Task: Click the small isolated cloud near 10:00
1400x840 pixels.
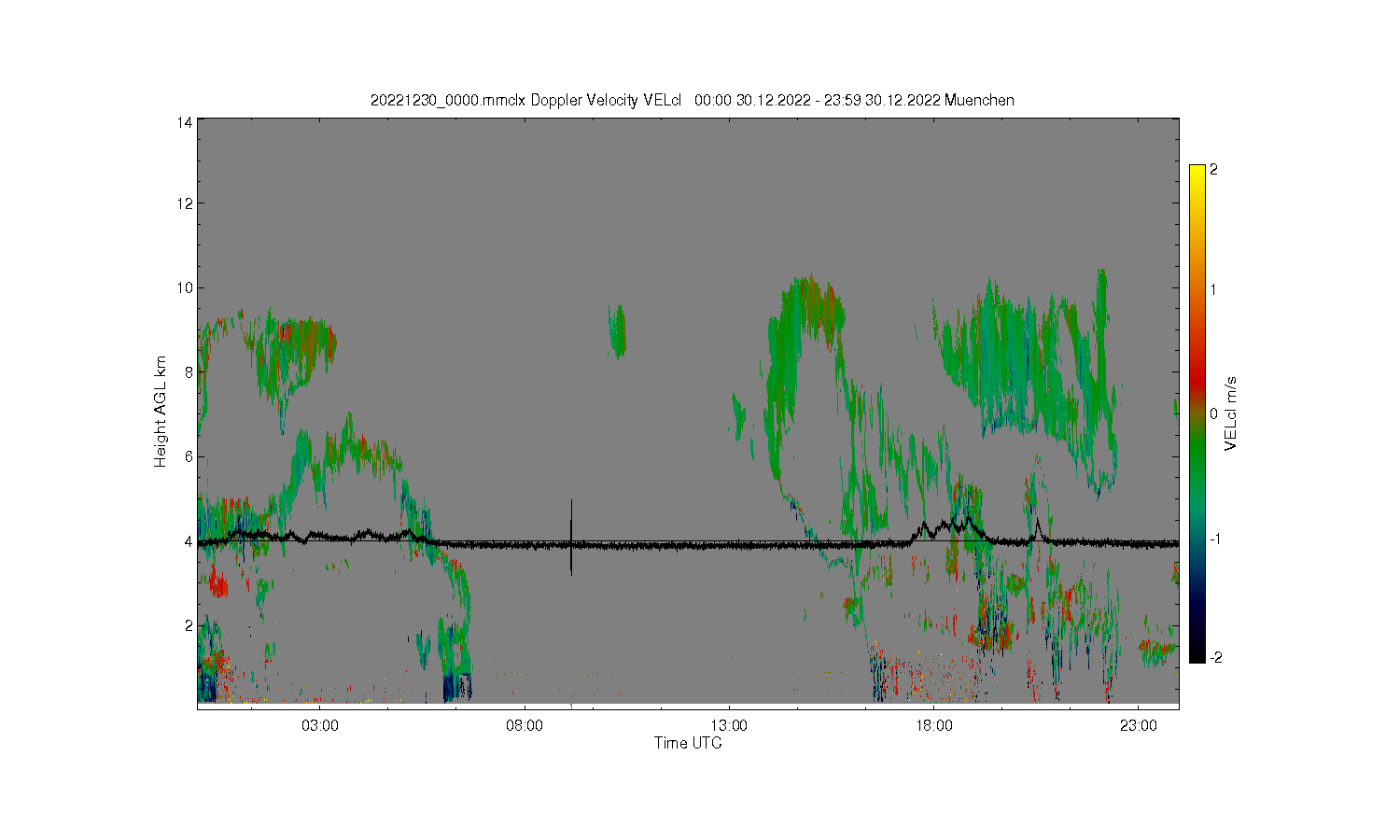Action: 617,331
